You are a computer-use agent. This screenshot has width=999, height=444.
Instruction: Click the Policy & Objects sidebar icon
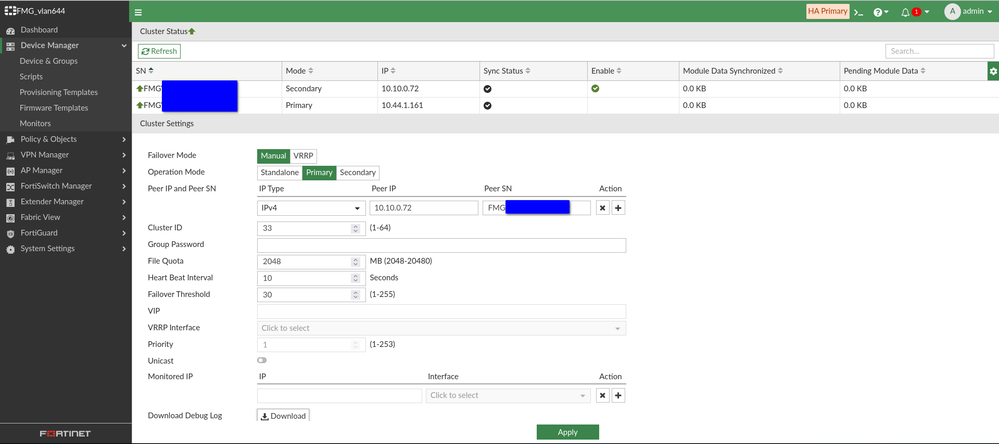pos(10,140)
